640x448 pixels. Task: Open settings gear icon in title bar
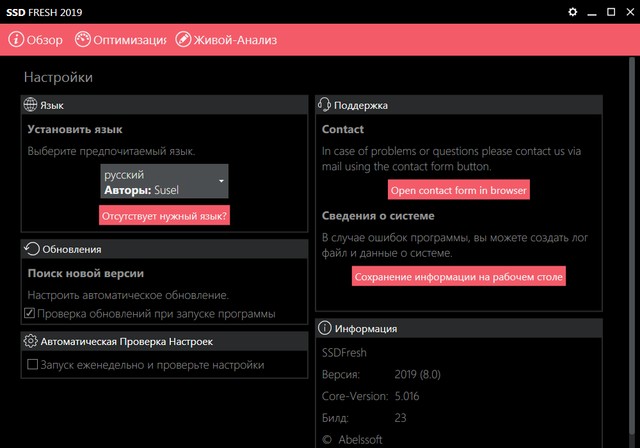pyautogui.click(x=573, y=12)
